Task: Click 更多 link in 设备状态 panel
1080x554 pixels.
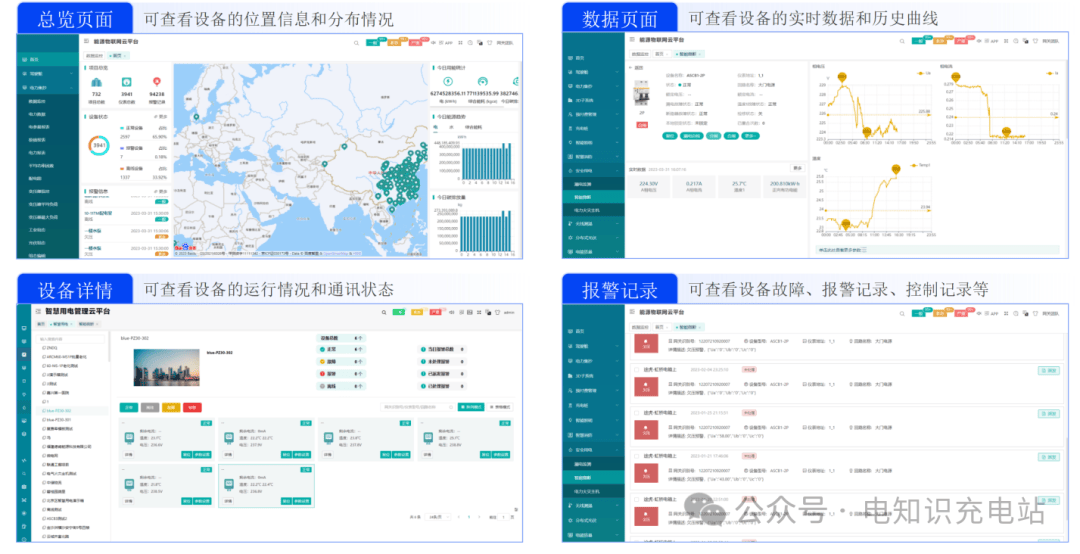Action: [160, 116]
